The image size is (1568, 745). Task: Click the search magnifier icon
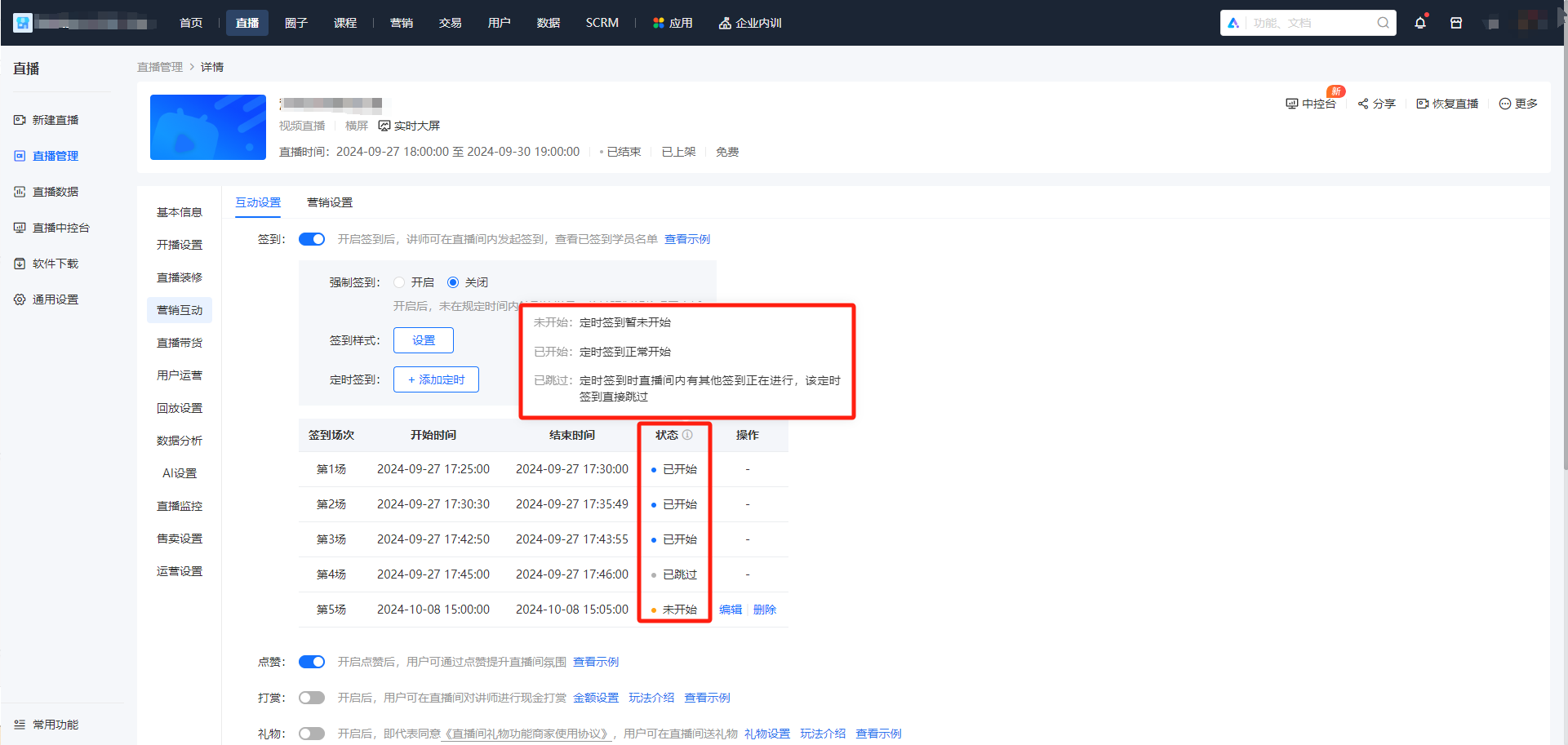tap(1383, 23)
